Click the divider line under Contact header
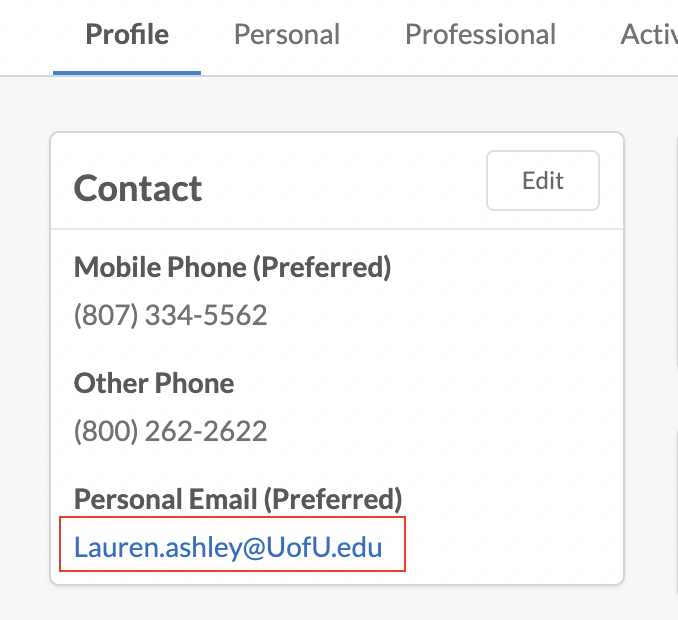This screenshot has height=620, width=678. [x=337, y=230]
